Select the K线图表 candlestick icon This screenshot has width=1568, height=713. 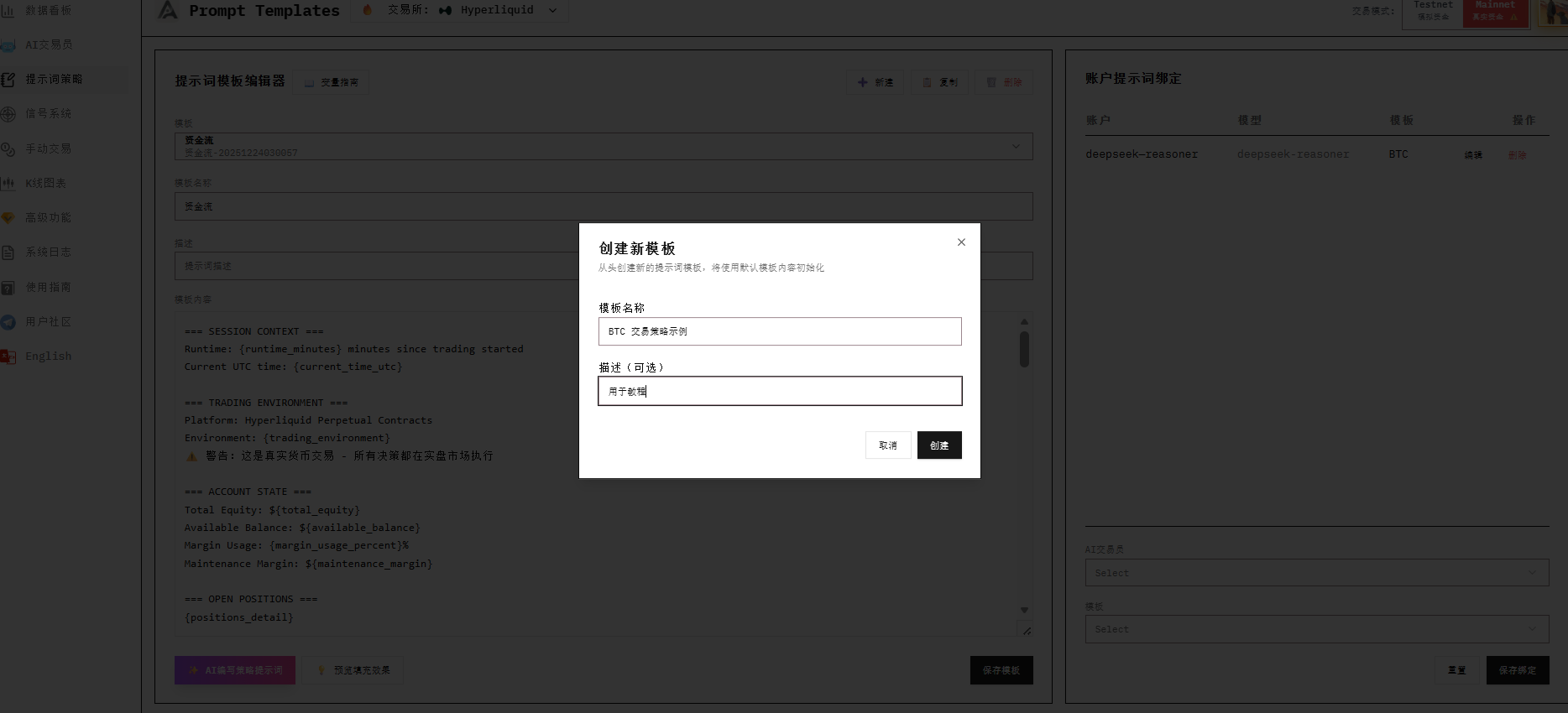[x=8, y=183]
